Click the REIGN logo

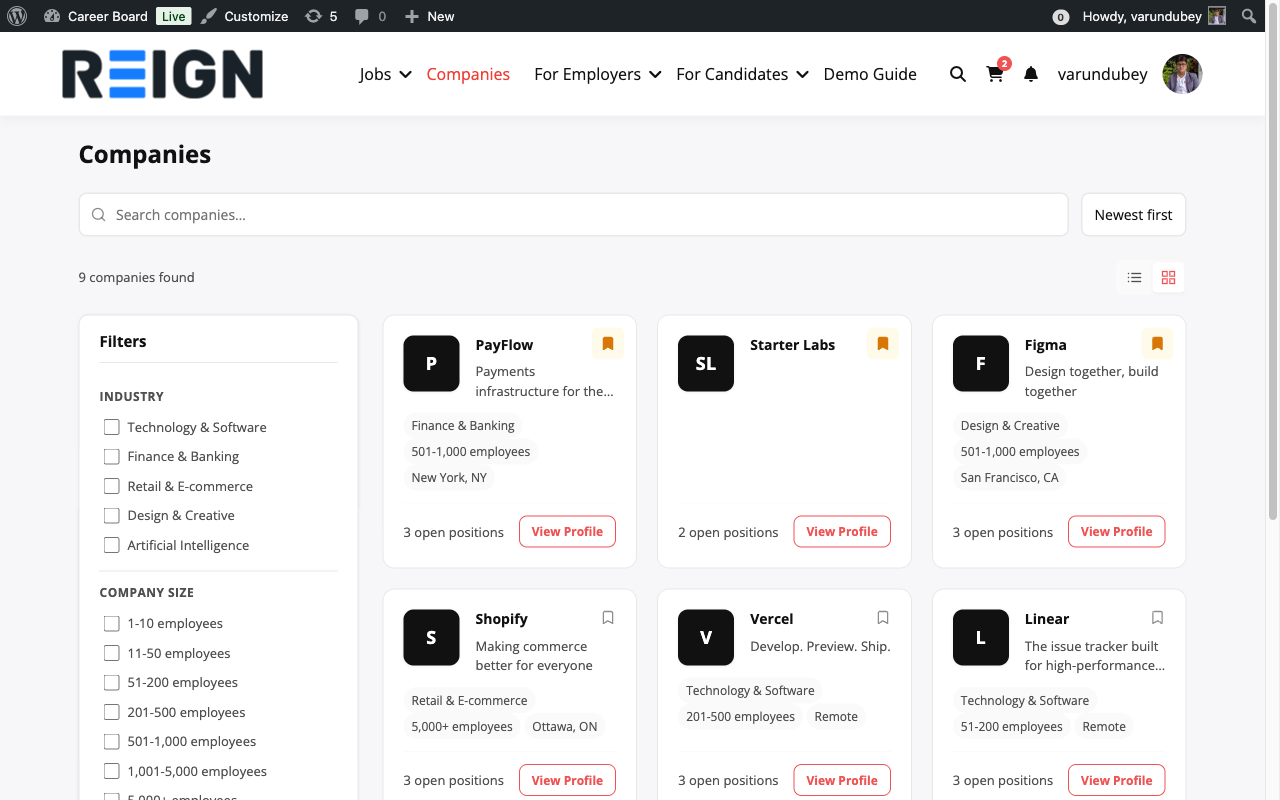click(162, 74)
